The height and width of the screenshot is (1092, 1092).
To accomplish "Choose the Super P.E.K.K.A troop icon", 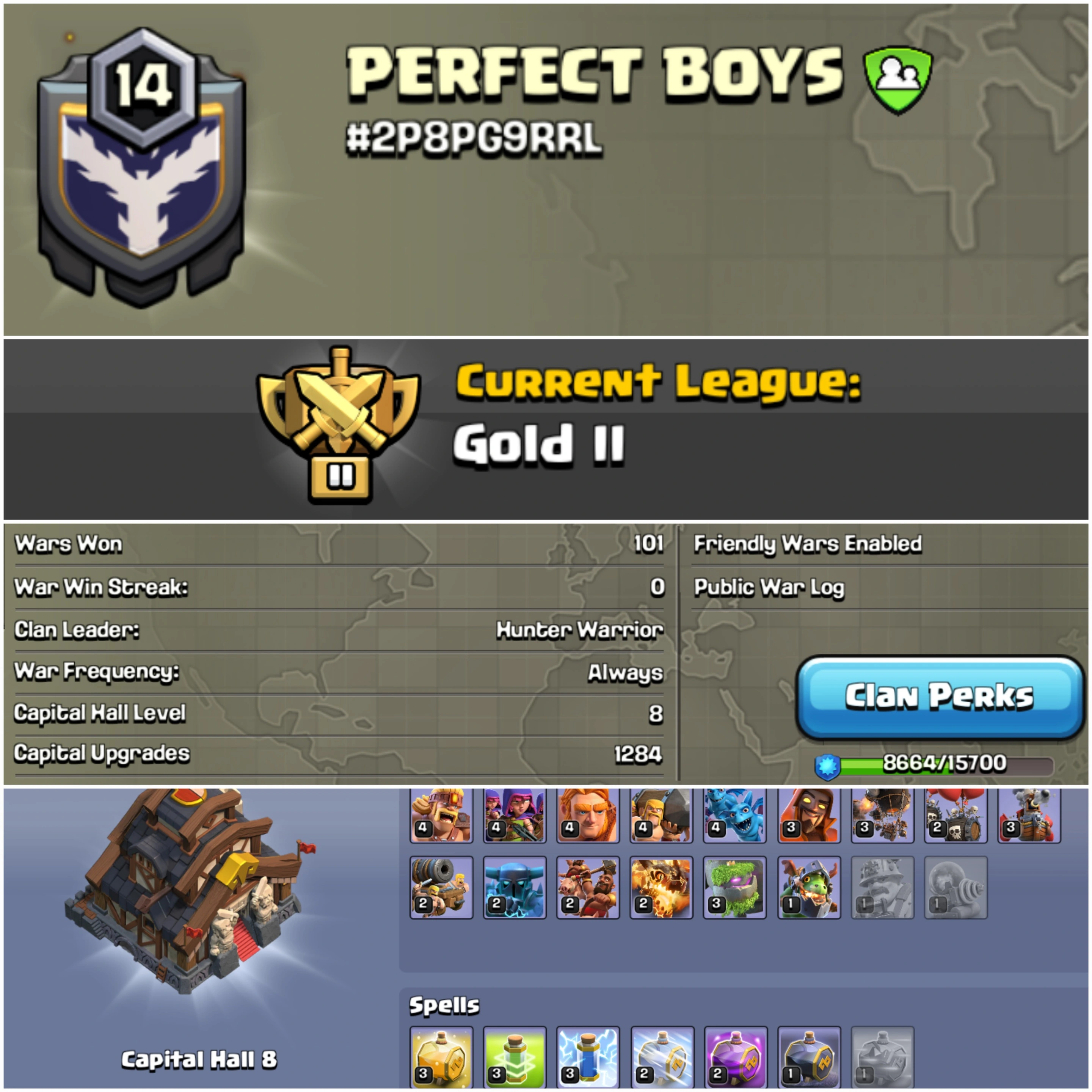I will coord(515,887).
